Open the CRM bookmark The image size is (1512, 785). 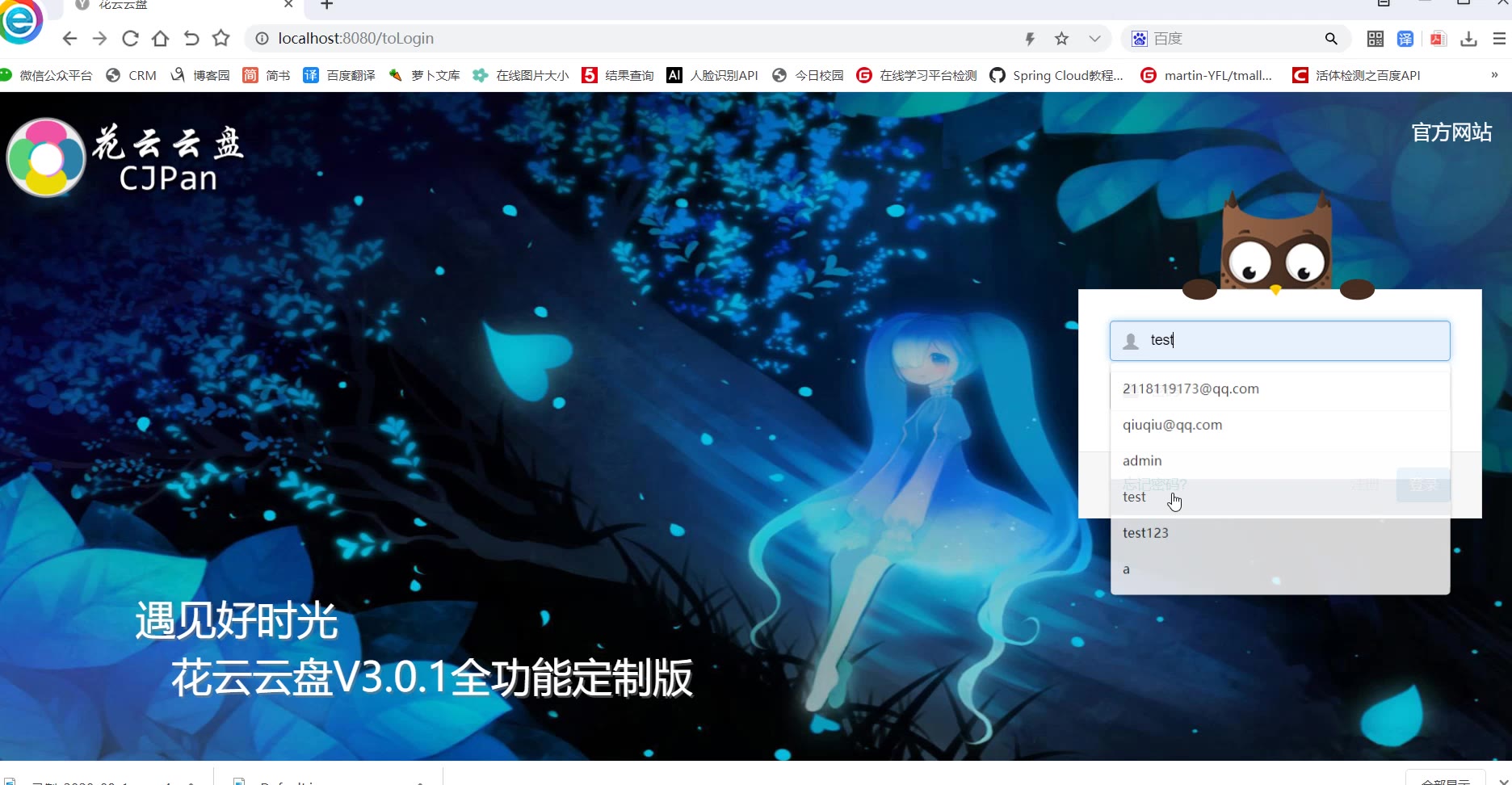click(132, 75)
